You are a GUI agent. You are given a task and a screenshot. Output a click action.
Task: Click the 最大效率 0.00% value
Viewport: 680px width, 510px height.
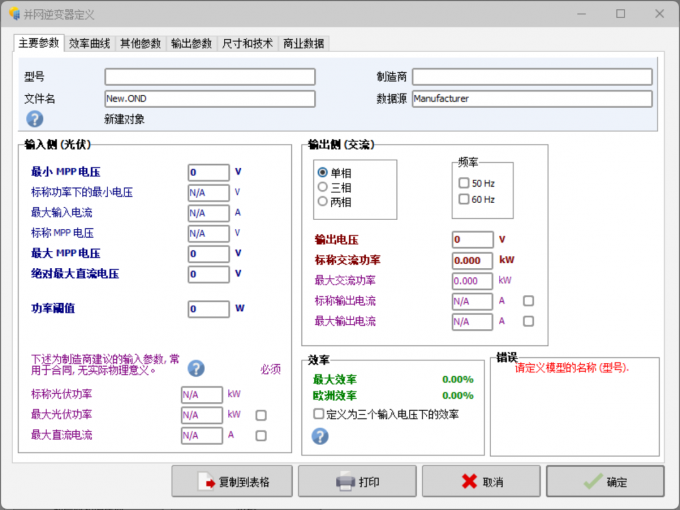tap(458, 379)
